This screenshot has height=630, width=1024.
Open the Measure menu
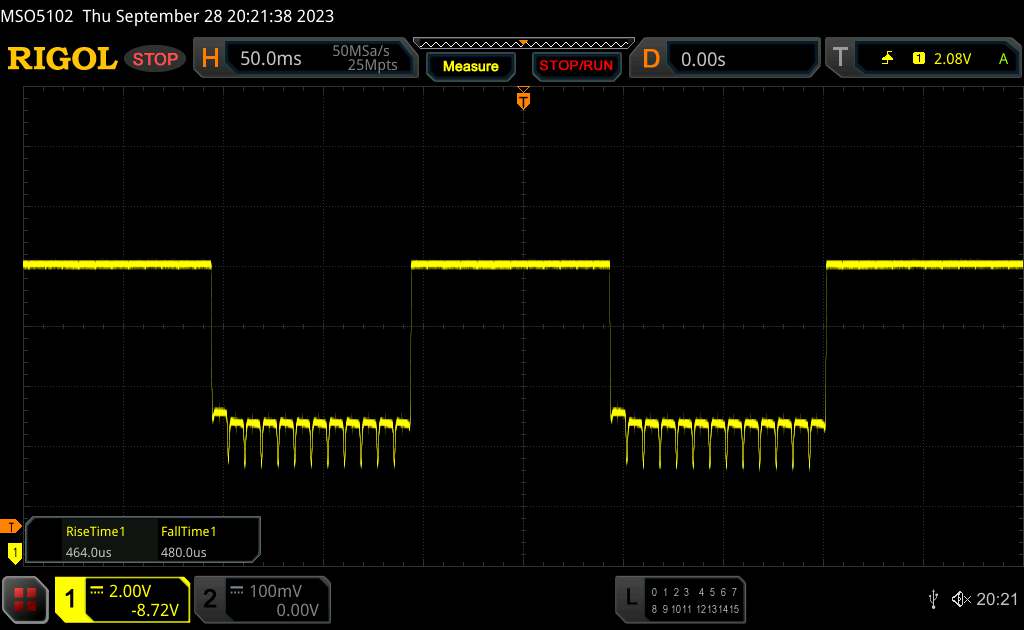[x=470, y=66]
